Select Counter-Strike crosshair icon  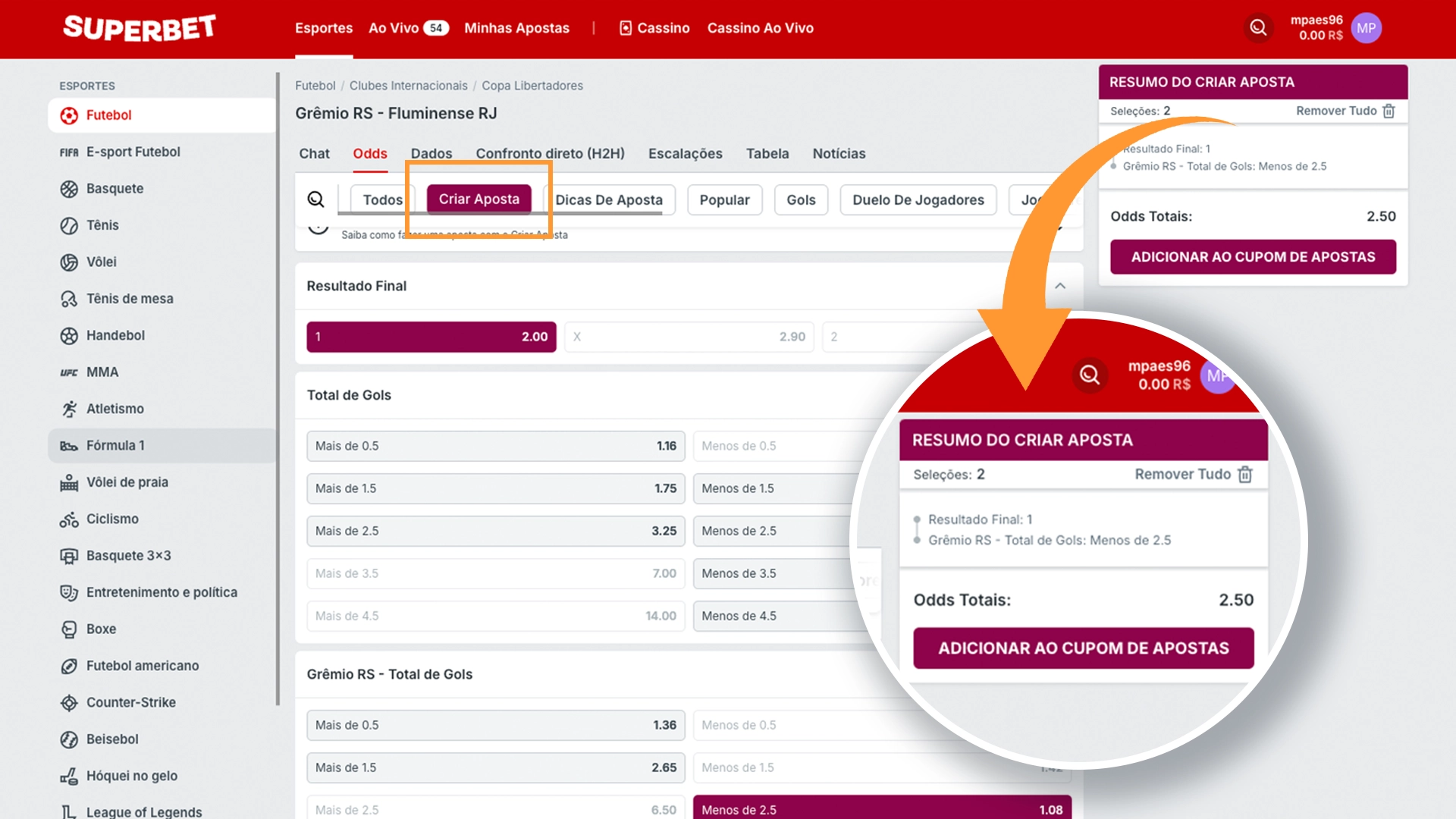pos(69,703)
